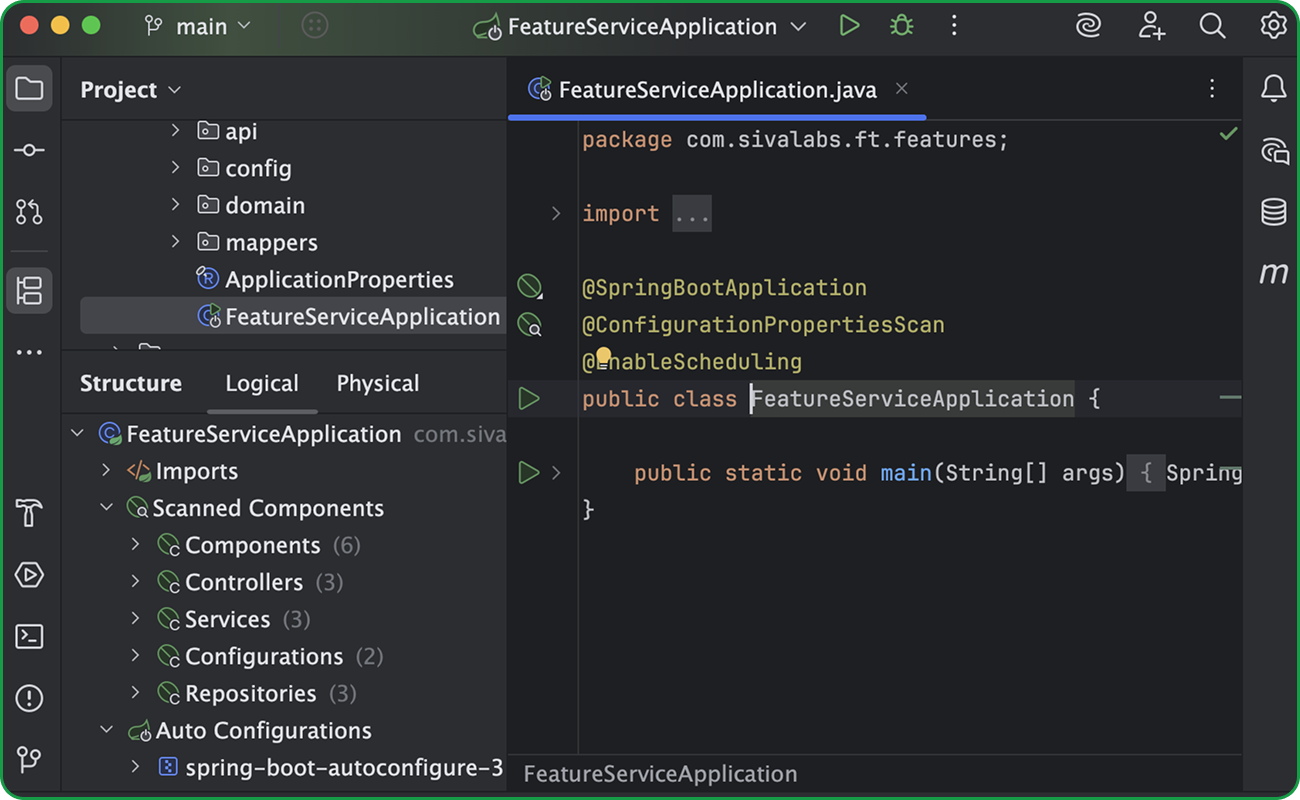Open the Services tool window icon
This screenshot has width=1300, height=800.
(x=29, y=575)
